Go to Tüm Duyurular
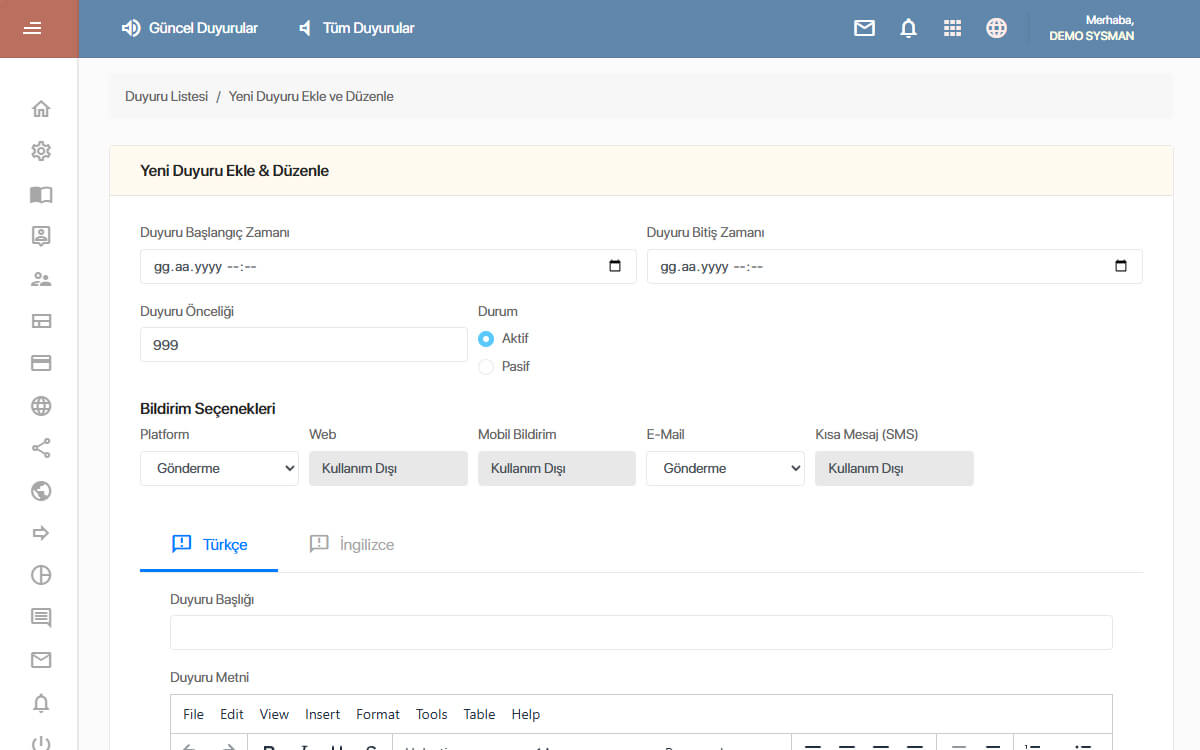The width and height of the screenshot is (1200, 750). 356,28
